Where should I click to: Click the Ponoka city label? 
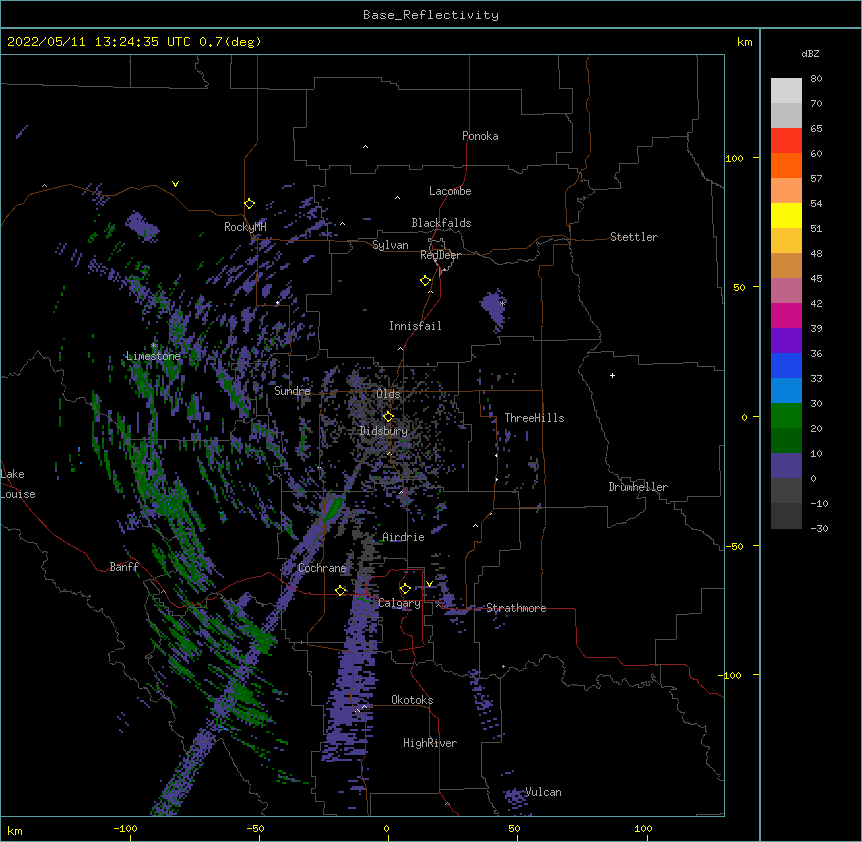tap(480, 136)
